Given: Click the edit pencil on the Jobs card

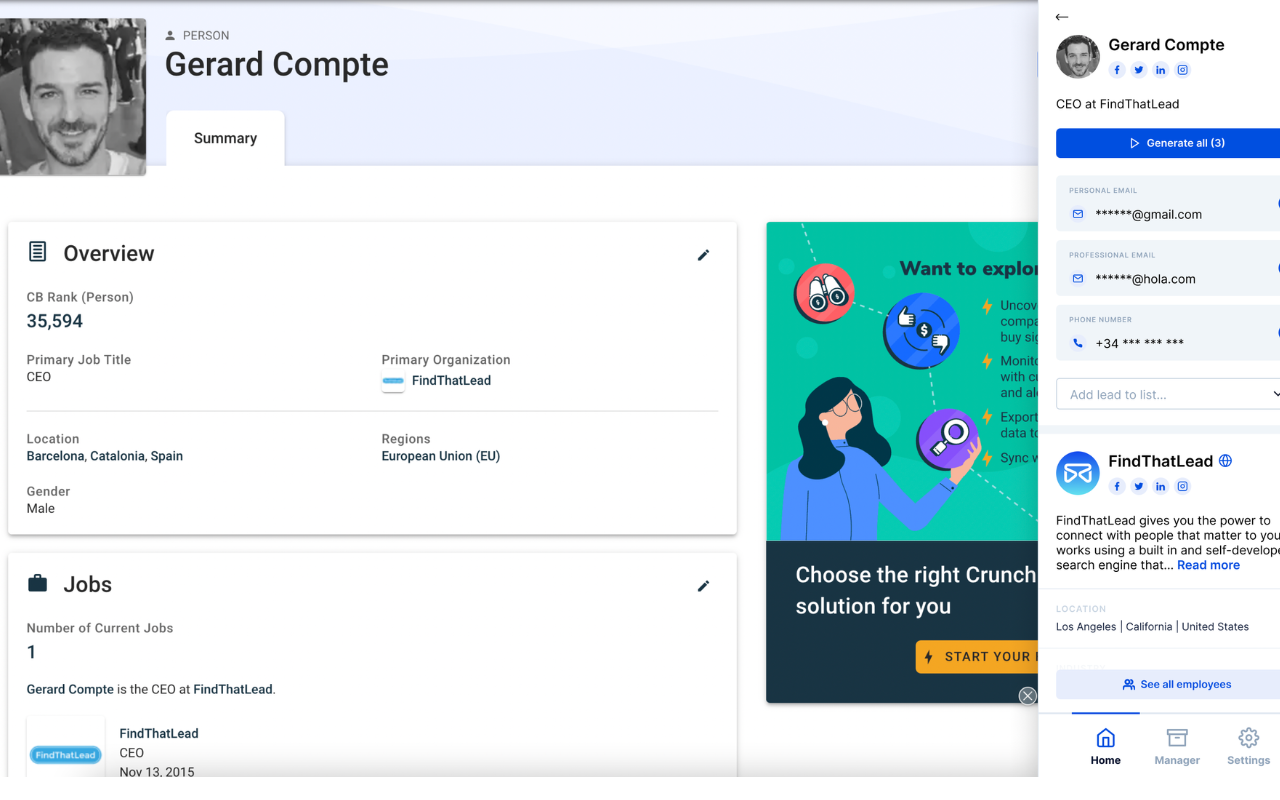Looking at the screenshot, I should click(703, 586).
